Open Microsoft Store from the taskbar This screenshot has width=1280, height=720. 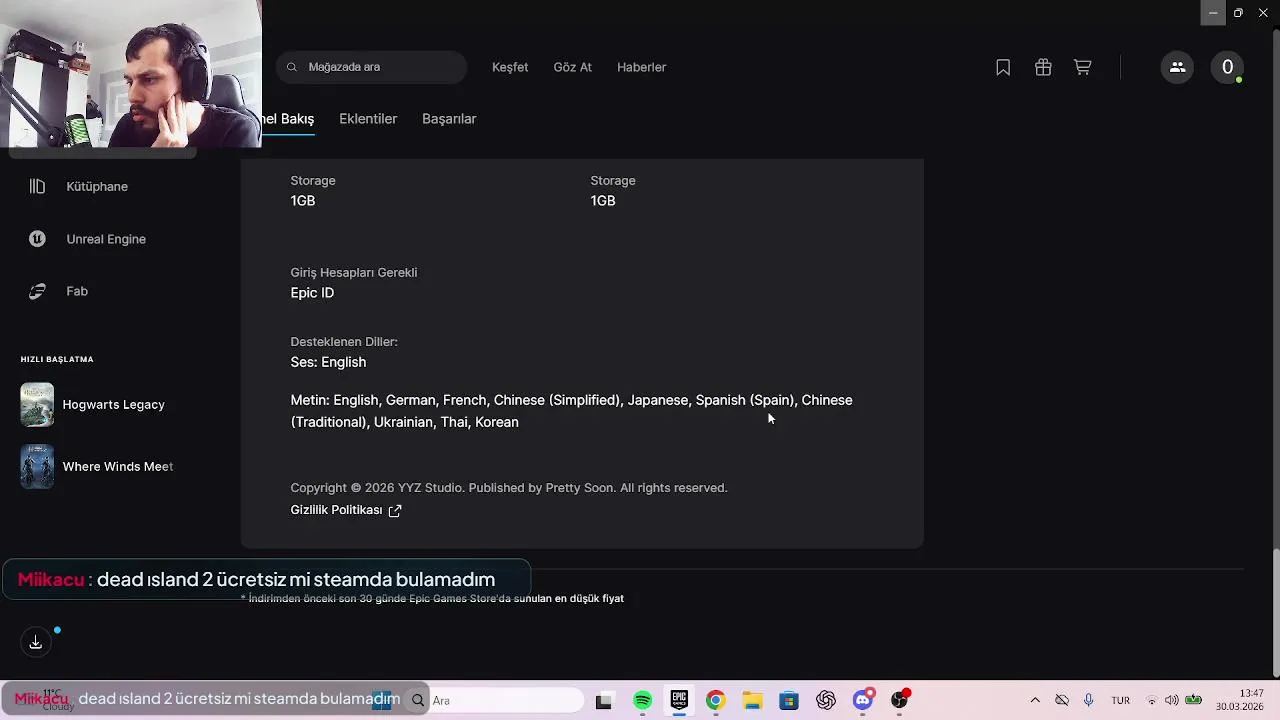pyautogui.click(x=789, y=700)
